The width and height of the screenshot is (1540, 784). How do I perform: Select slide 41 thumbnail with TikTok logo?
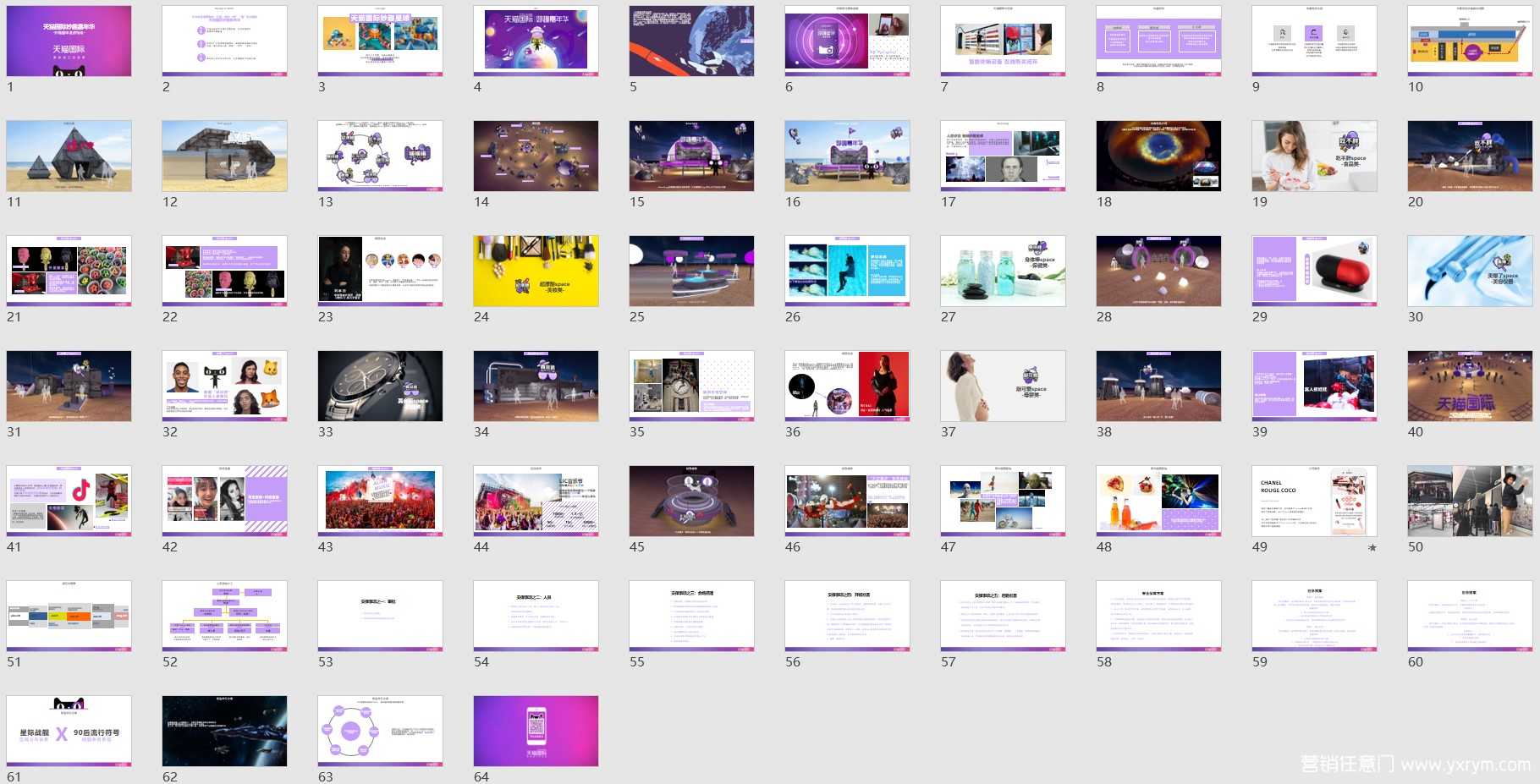[x=69, y=501]
